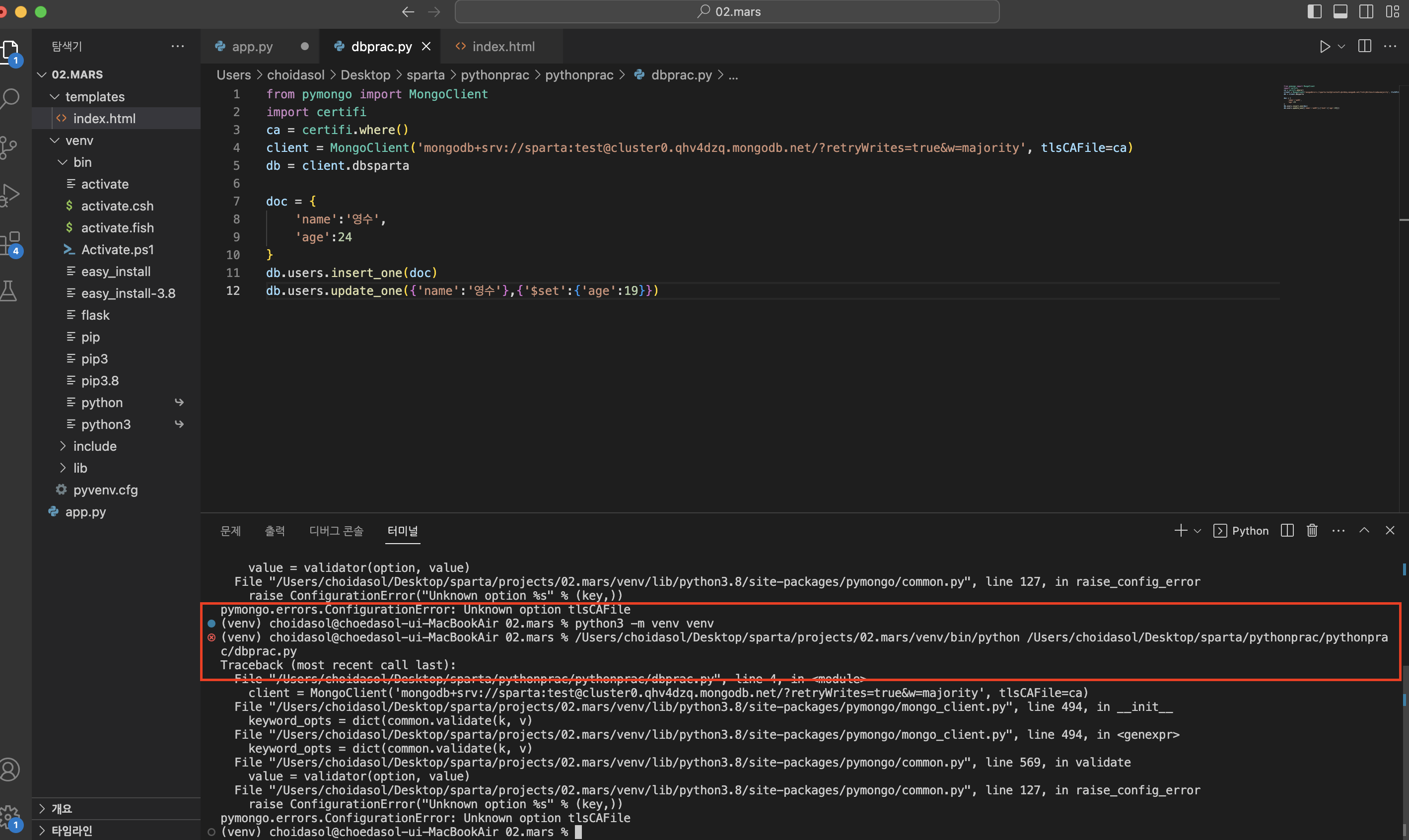This screenshot has width=1409, height=840.
Task: Open the Source Control view
Action: pos(9,147)
